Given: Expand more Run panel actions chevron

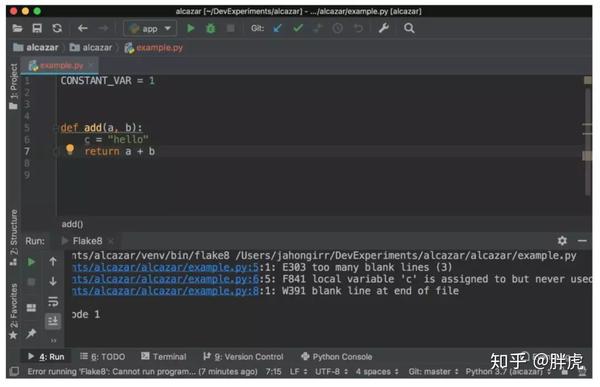Looking at the screenshot, I should coord(53,340).
